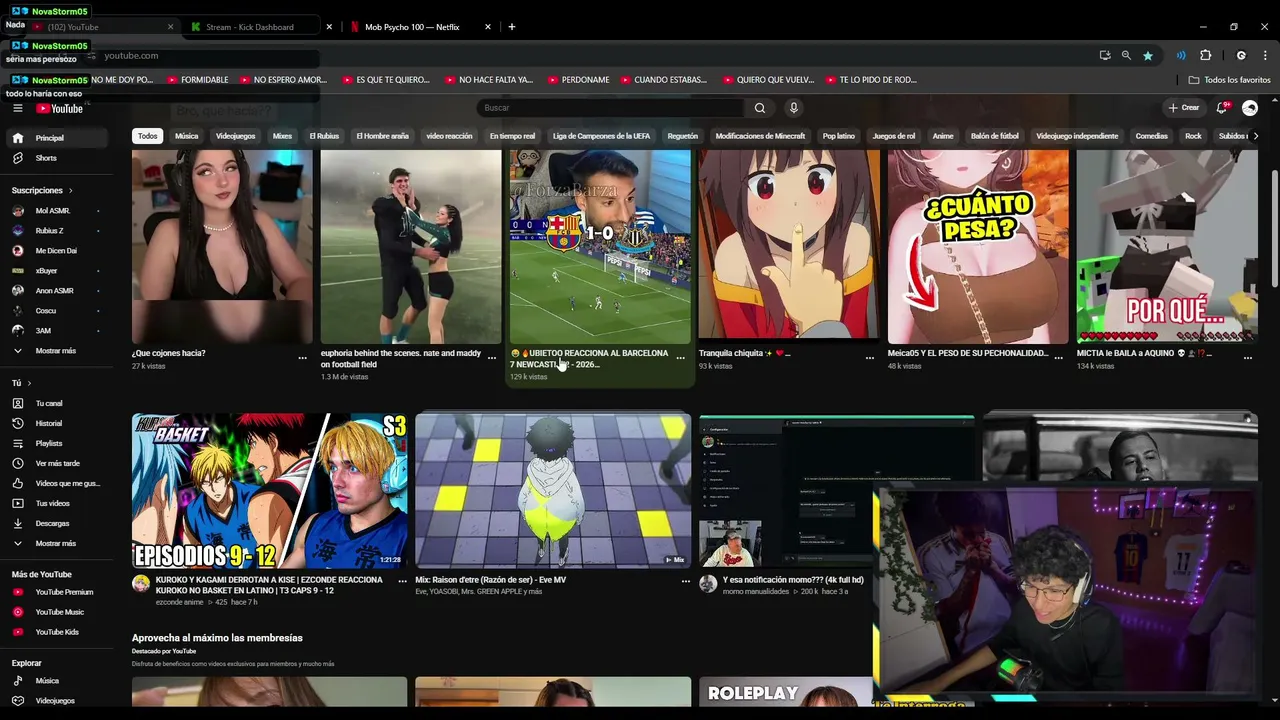Close the Mob Psycho 100 Netflix tab

coord(488,27)
